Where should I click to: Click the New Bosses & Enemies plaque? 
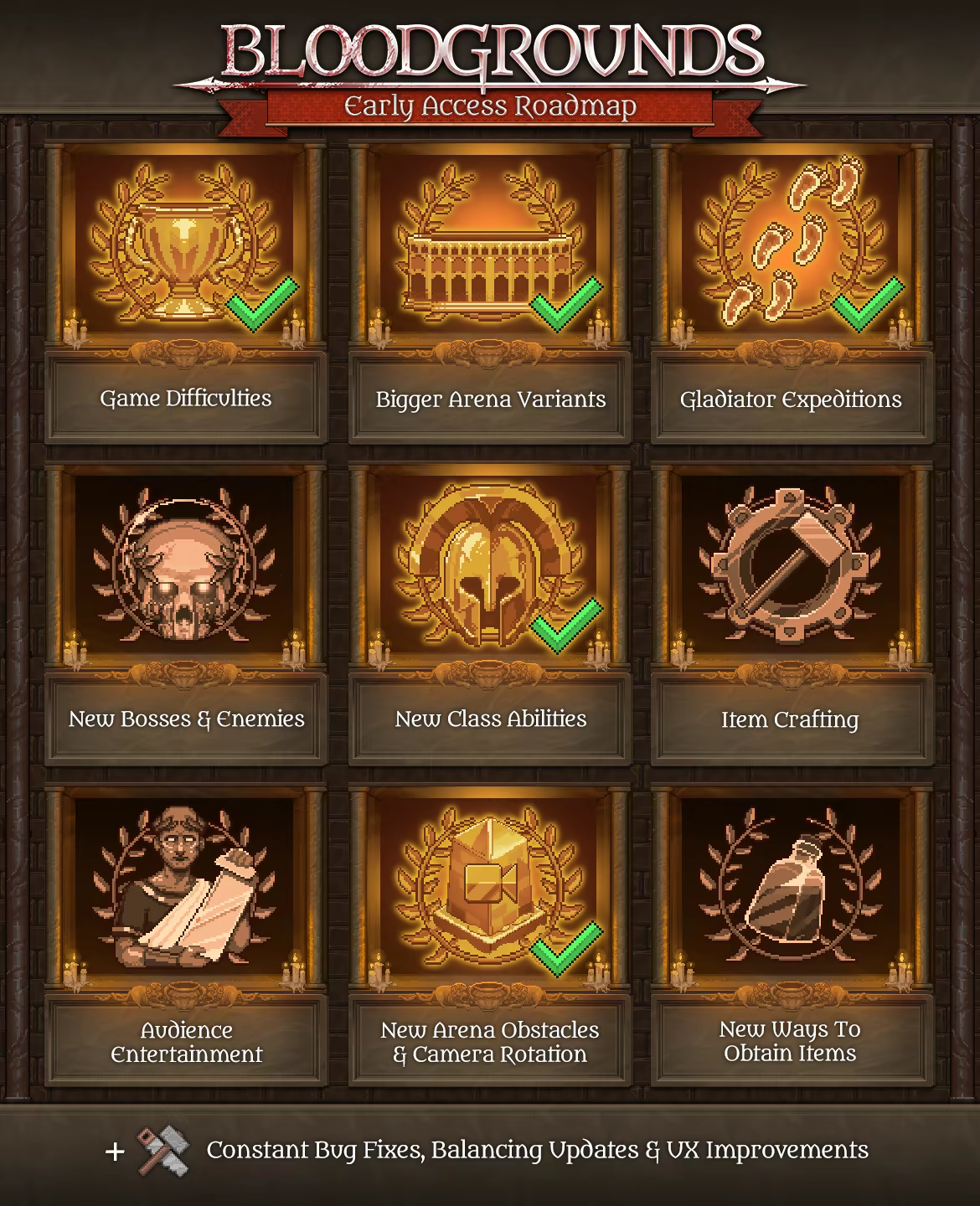pyautogui.click(x=186, y=719)
